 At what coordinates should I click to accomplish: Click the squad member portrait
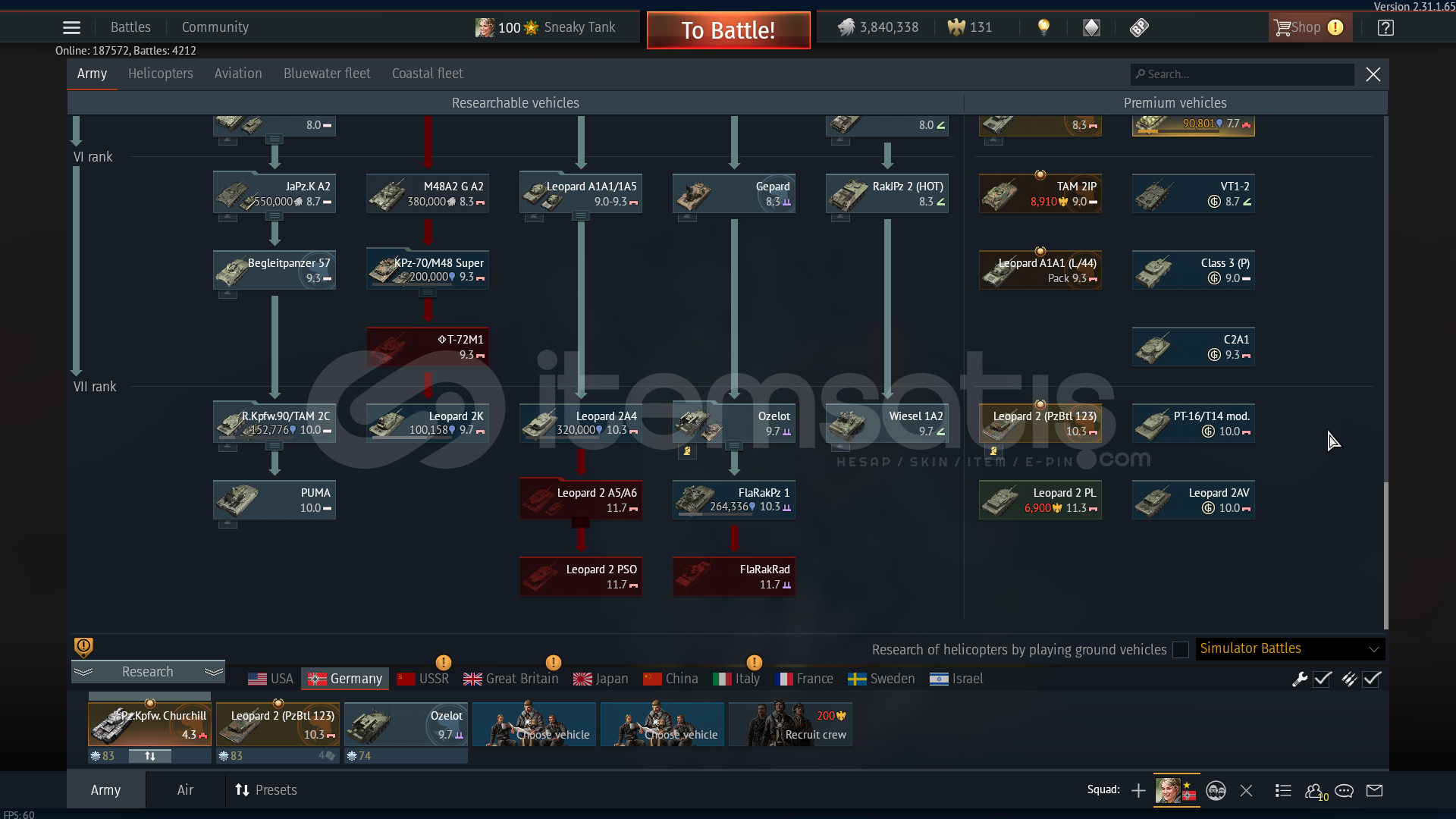[x=1176, y=790]
